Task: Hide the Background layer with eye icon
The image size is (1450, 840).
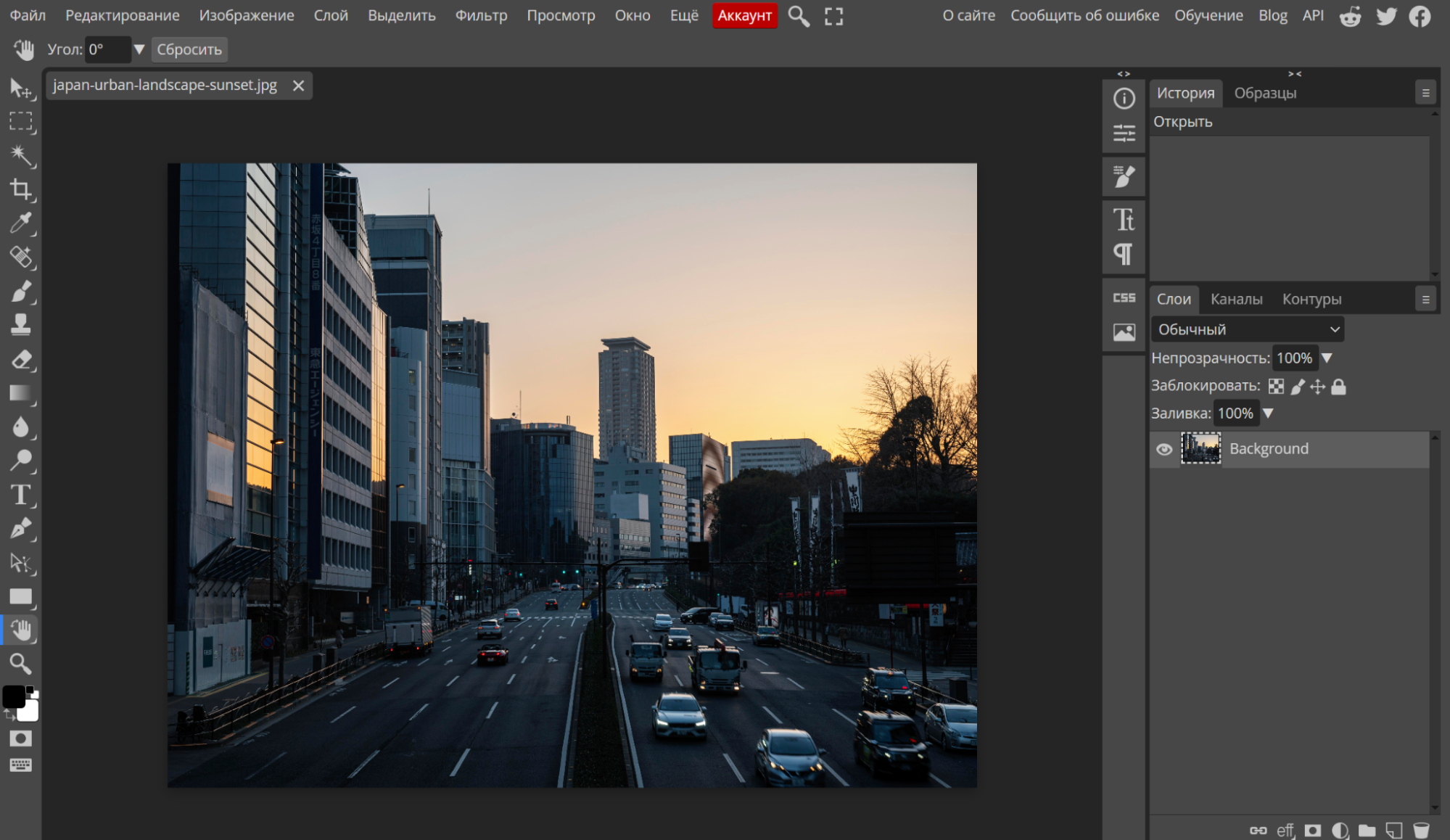Action: [1164, 449]
